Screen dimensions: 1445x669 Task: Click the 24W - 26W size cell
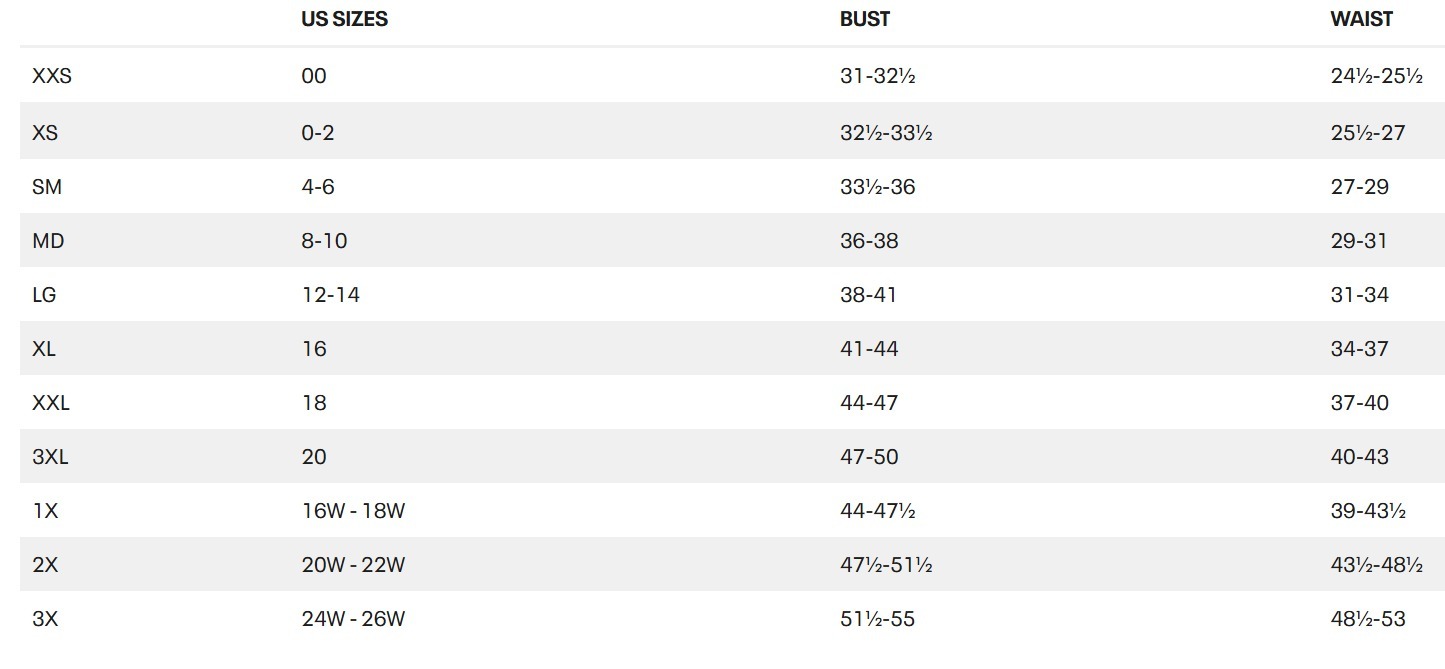coord(353,619)
